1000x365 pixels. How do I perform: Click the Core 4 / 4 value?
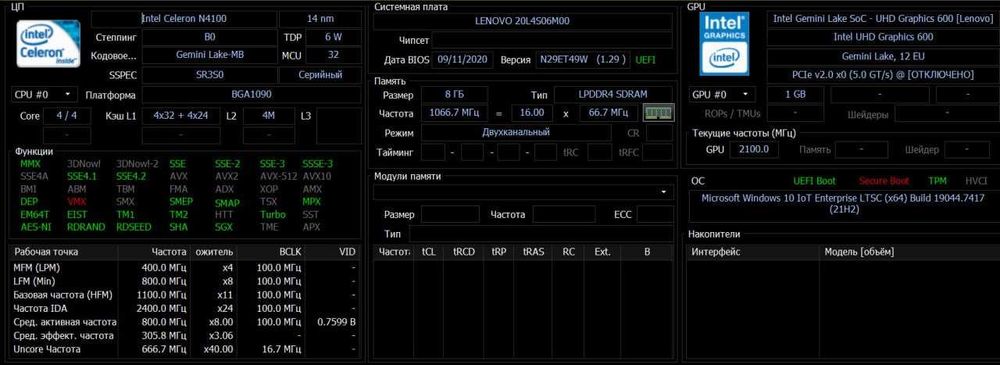pyautogui.click(x=67, y=116)
